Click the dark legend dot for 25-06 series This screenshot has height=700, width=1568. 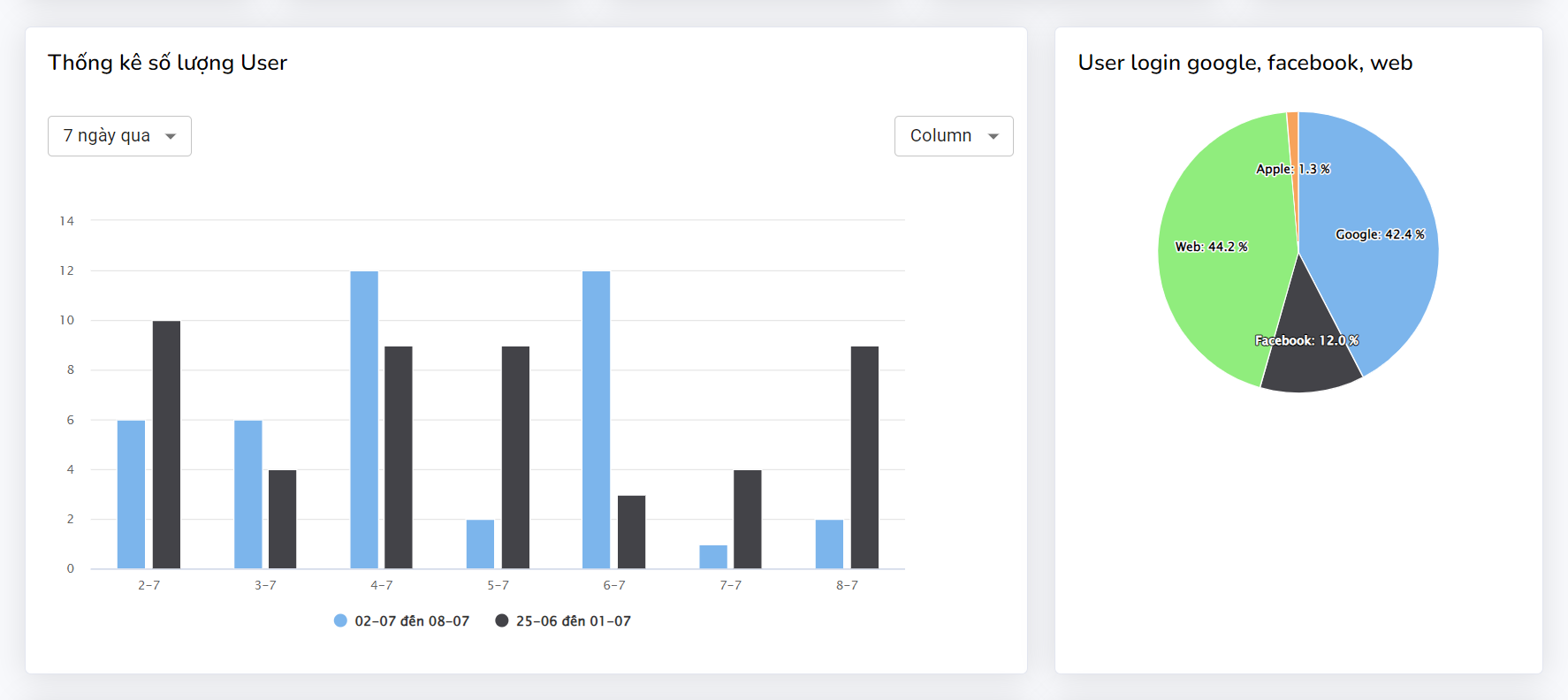(x=502, y=621)
